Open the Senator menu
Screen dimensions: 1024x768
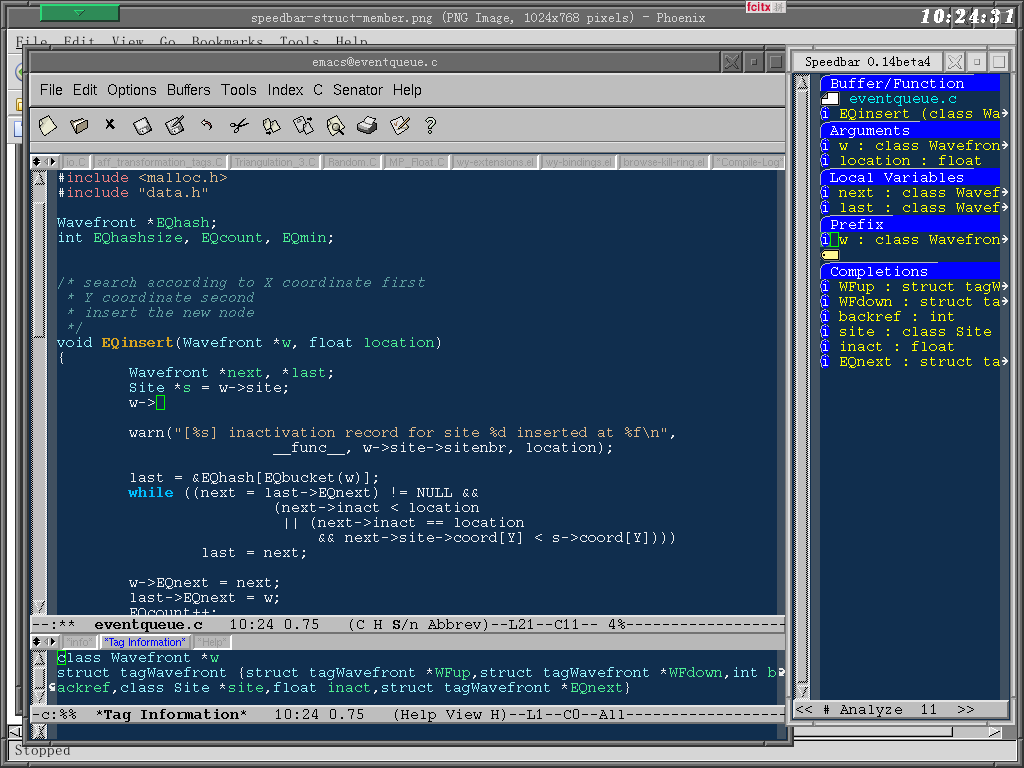[x=357, y=90]
